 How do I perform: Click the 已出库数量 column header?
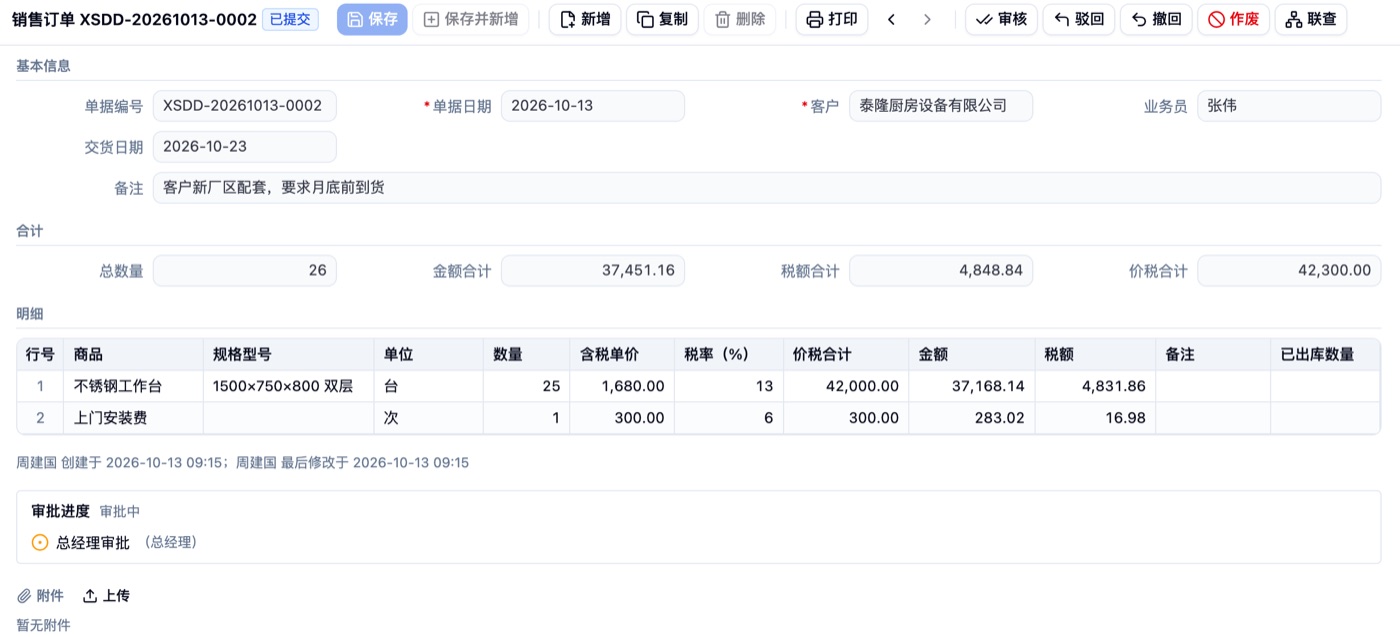point(1325,354)
